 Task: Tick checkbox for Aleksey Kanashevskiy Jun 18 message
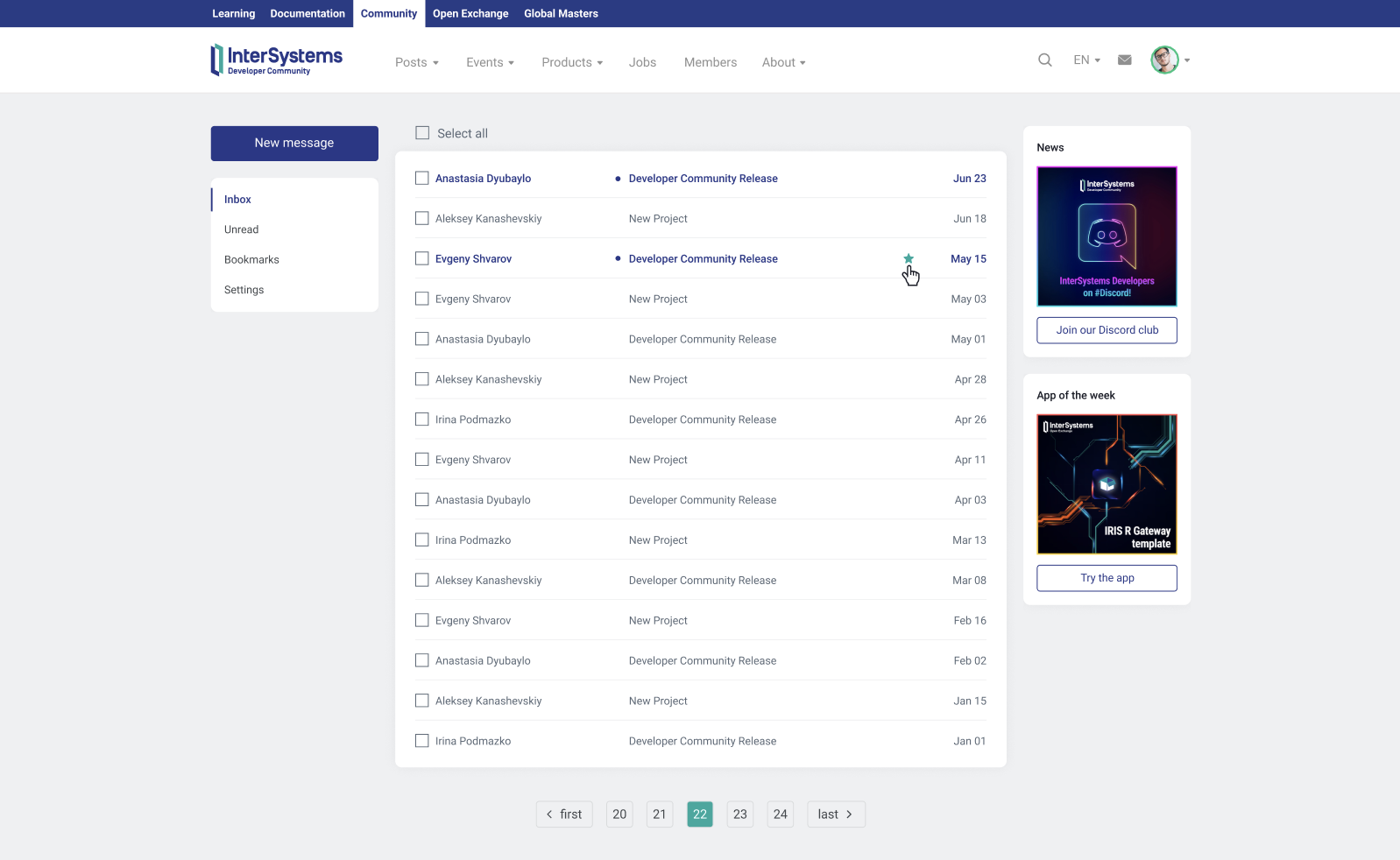tap(422, 219)
